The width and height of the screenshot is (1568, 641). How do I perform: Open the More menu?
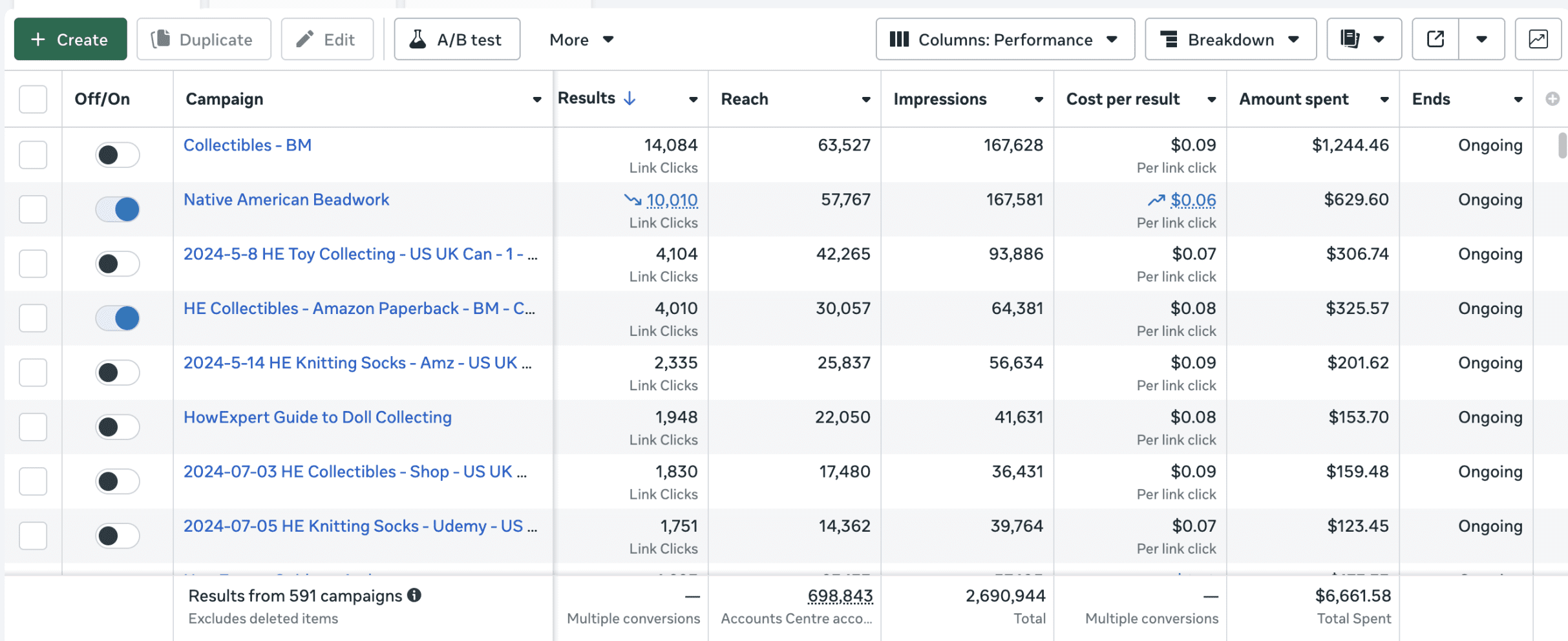click(581, 39)
